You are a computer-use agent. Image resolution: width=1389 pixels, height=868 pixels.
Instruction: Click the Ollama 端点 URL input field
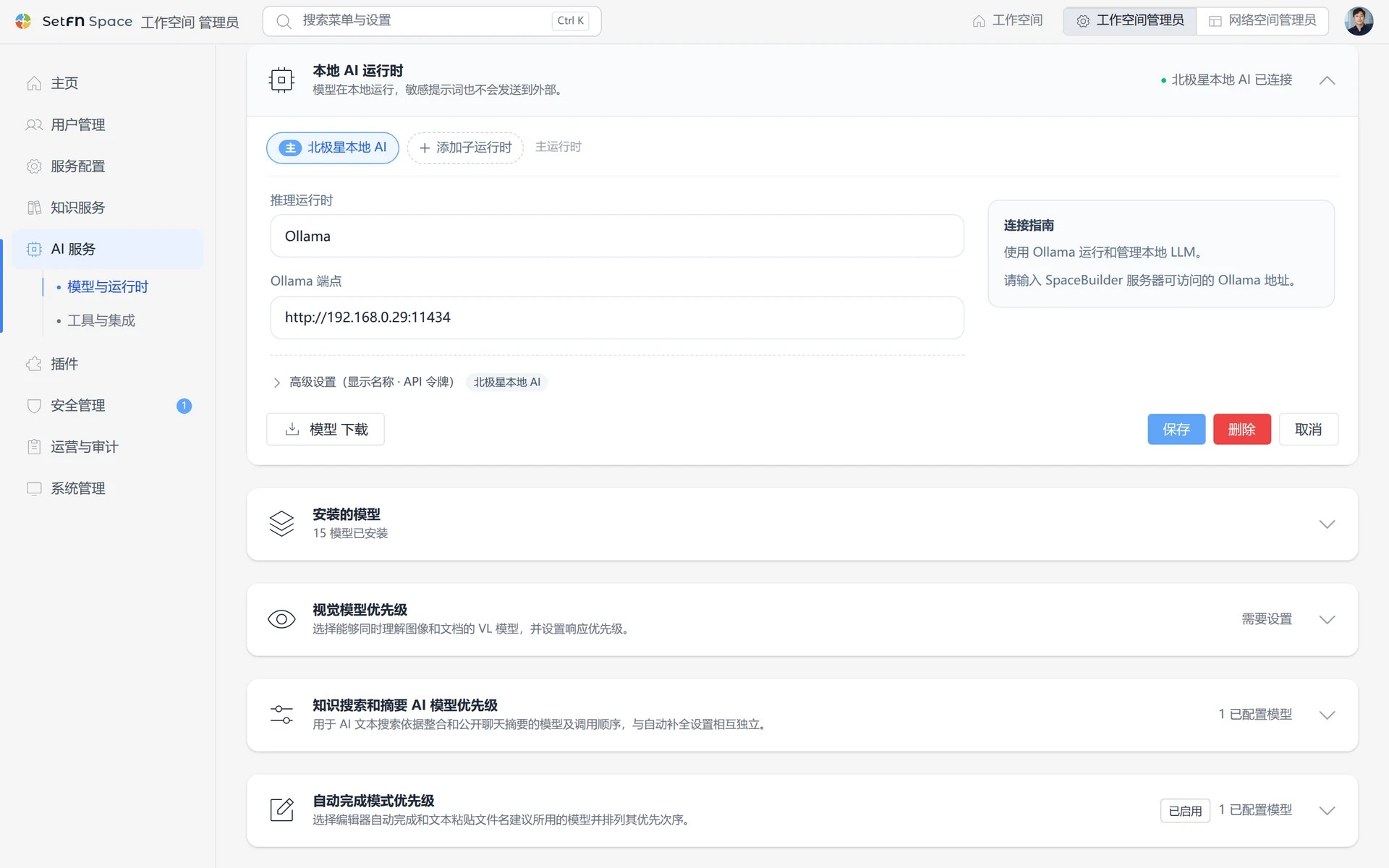point(616,318)
